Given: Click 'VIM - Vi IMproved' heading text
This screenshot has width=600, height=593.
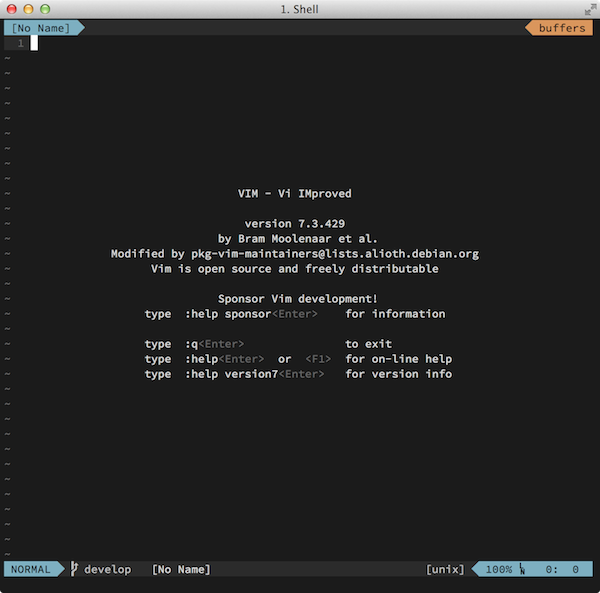Looking at the screenshot, I should pyautogui.click(x=294, y=194).
